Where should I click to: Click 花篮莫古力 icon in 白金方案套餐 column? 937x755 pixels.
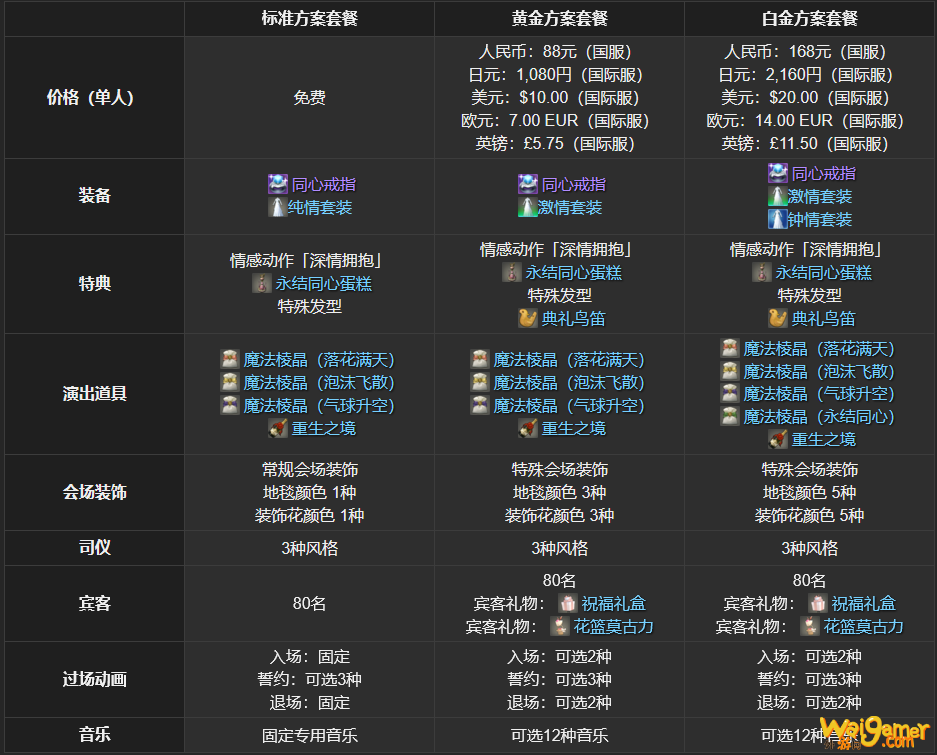click(810, 626)
